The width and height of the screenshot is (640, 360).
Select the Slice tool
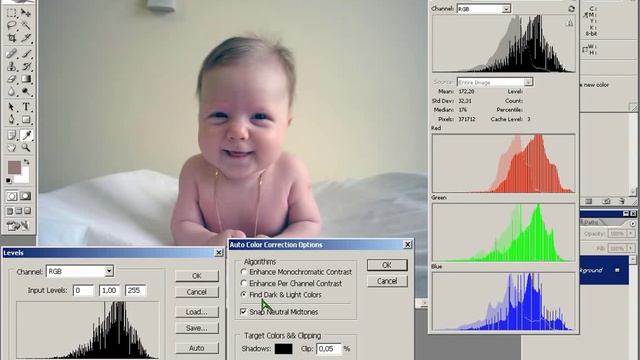coord(26,38)
